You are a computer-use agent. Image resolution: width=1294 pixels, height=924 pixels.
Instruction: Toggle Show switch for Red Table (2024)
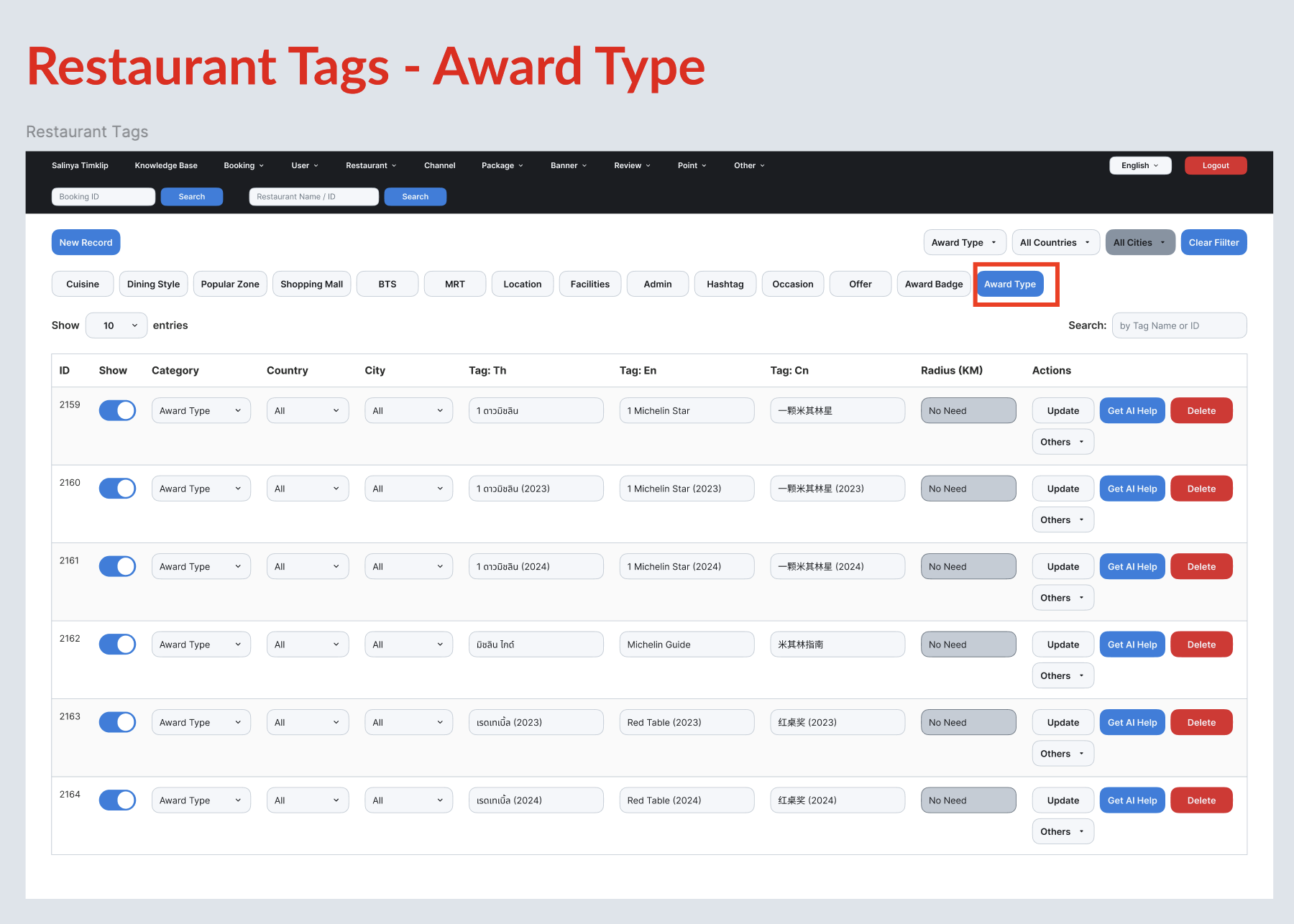[117, 800]
